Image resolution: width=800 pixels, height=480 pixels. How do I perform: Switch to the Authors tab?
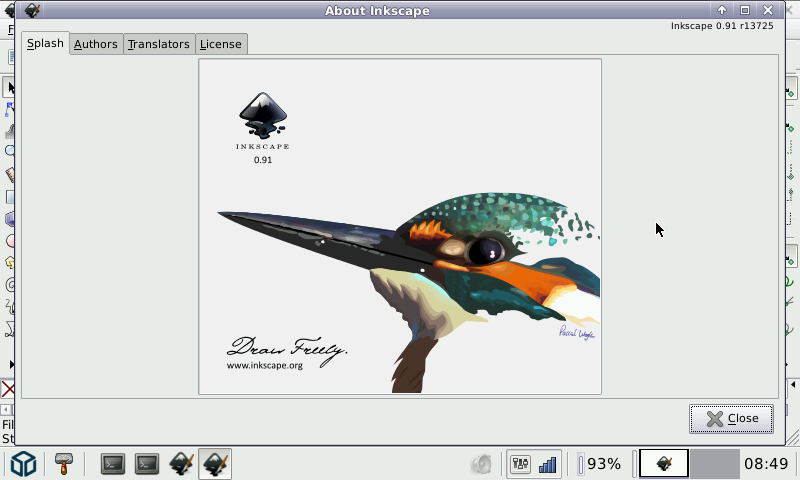point(96,44)
